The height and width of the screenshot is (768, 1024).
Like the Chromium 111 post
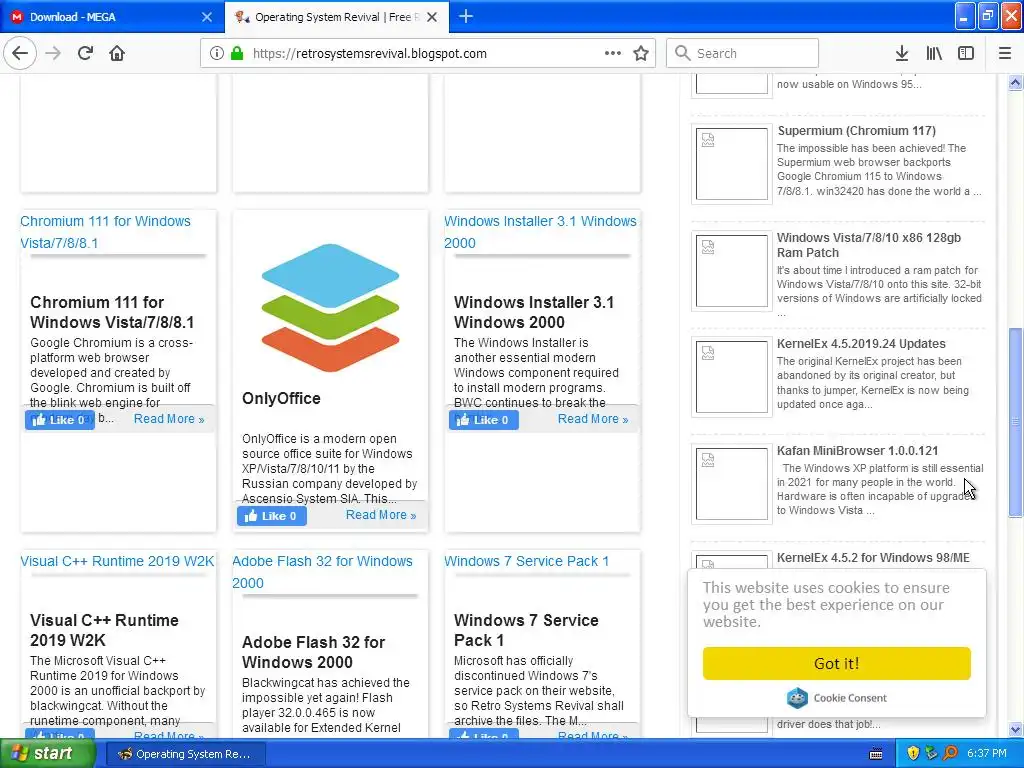(x=59, y=420)
